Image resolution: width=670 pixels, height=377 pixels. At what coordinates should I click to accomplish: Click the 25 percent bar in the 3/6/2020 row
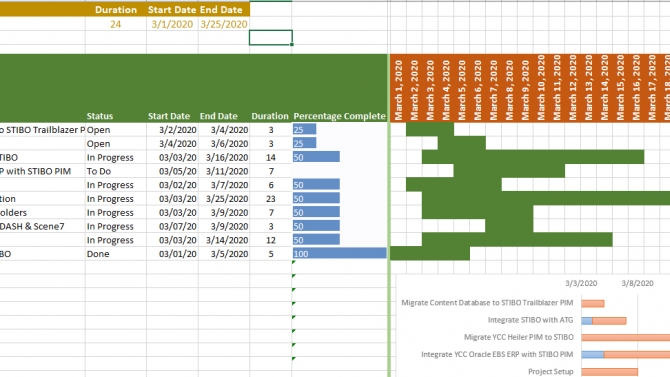(305, 143)
